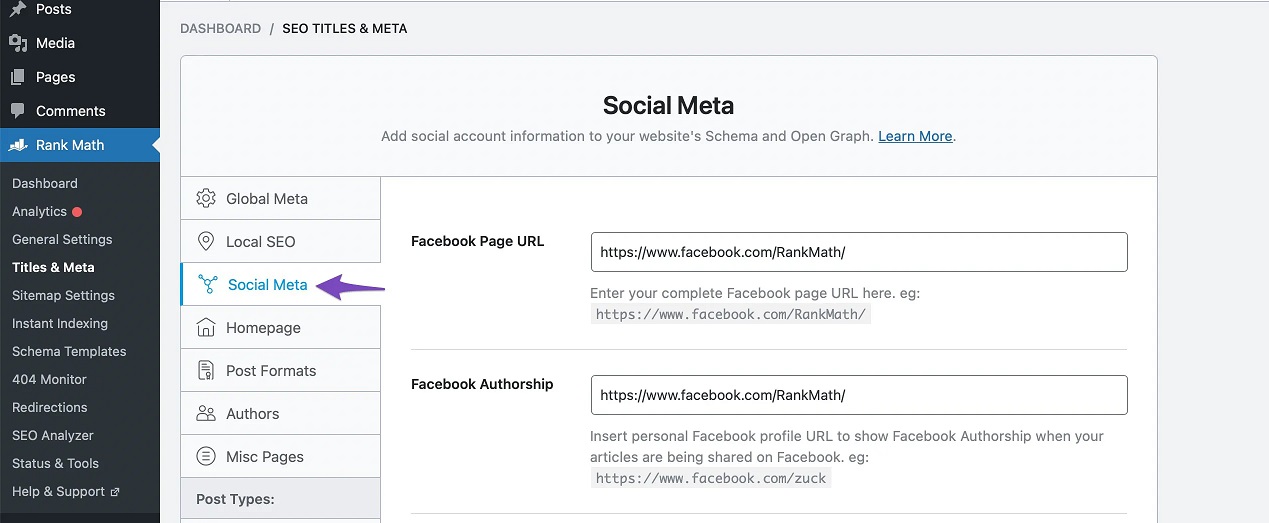The height and width of the screenshot is (523, 1269).
Task: Click the Facebook Page URL input field
Action: click(x=859, y=252)
